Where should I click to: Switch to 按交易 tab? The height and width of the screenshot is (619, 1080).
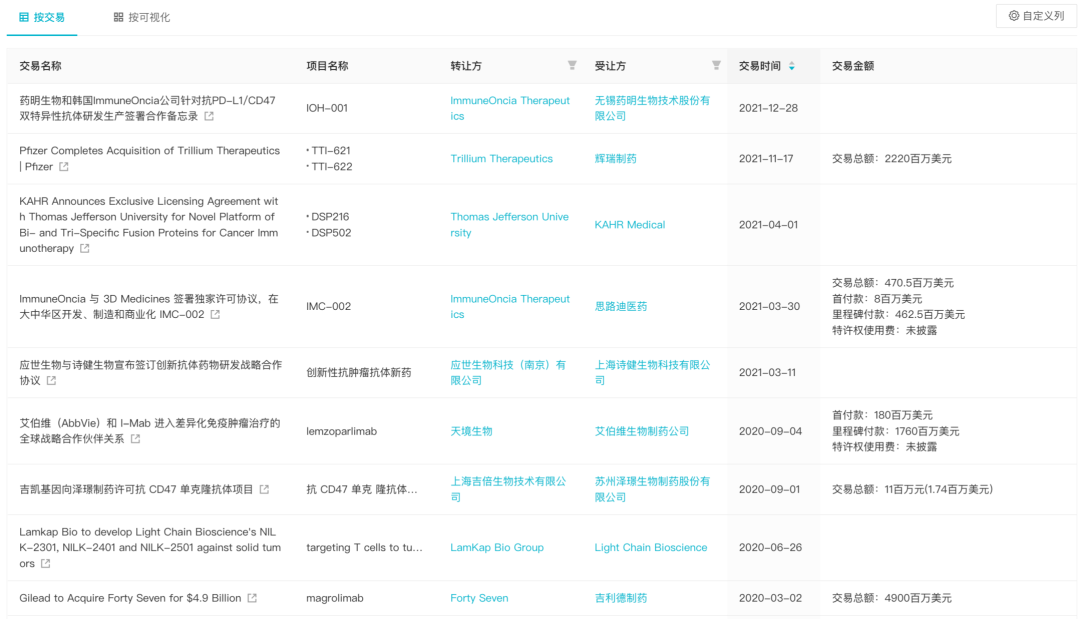tap(42, 17)
